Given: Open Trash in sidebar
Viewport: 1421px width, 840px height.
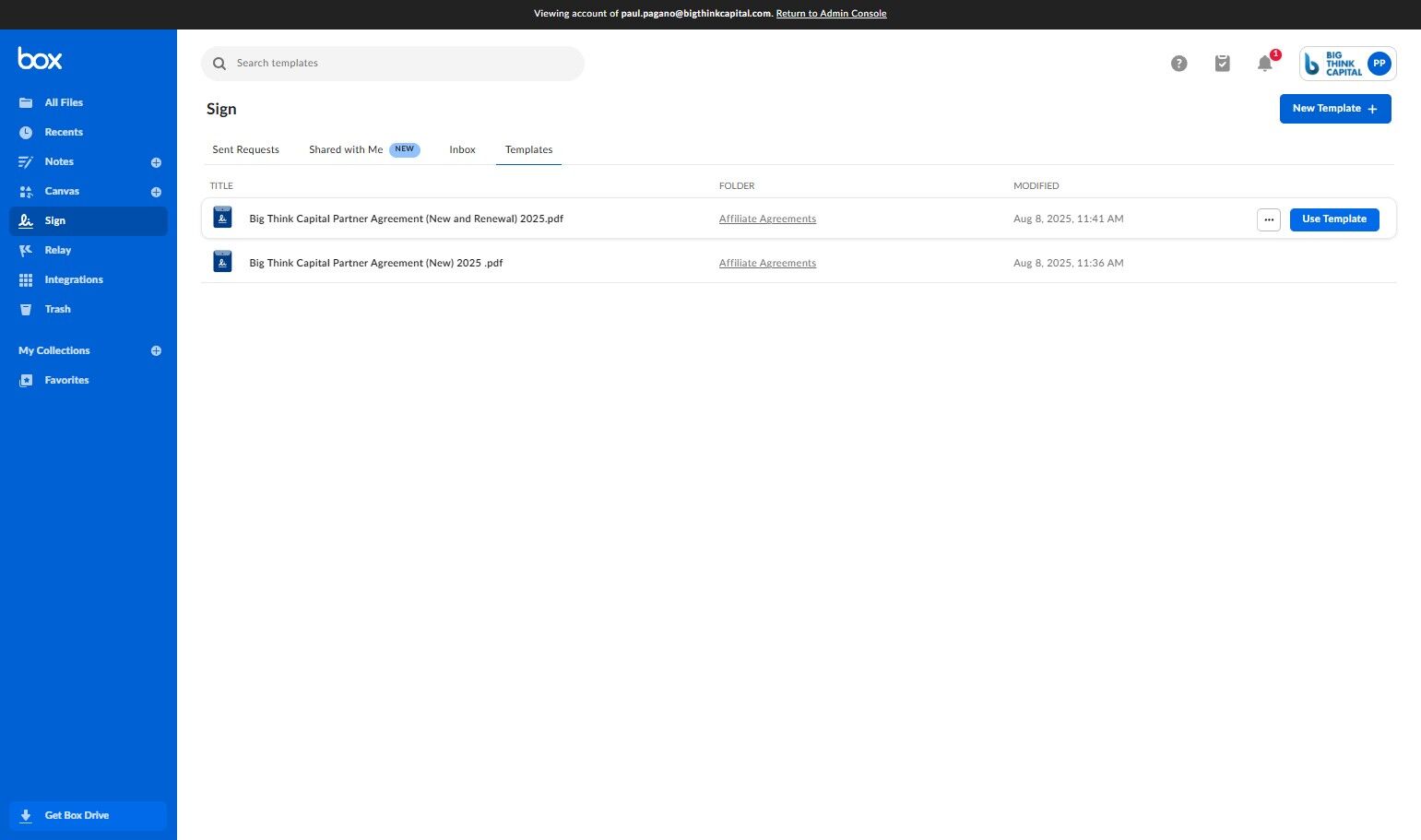Looking at the screenshot, I should [89, 309].
